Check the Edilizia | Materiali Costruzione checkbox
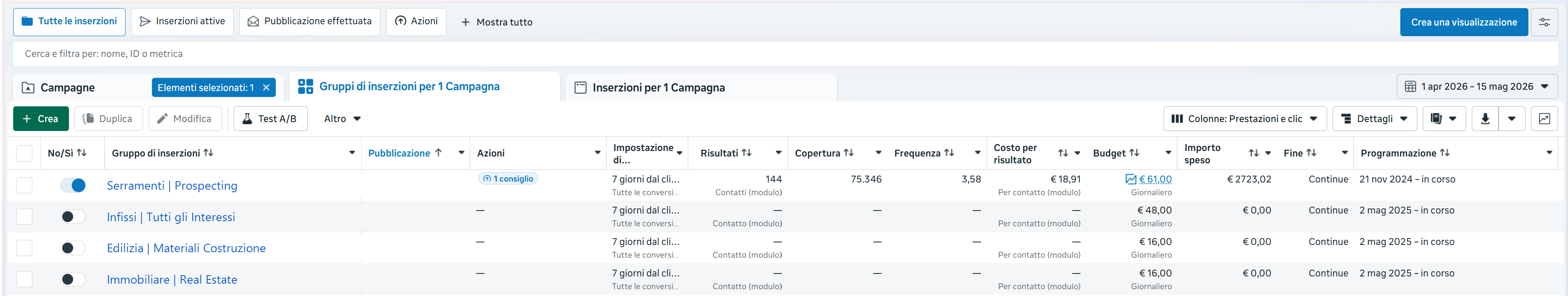The image size is (1568, 296). click(x=24, y=248)
